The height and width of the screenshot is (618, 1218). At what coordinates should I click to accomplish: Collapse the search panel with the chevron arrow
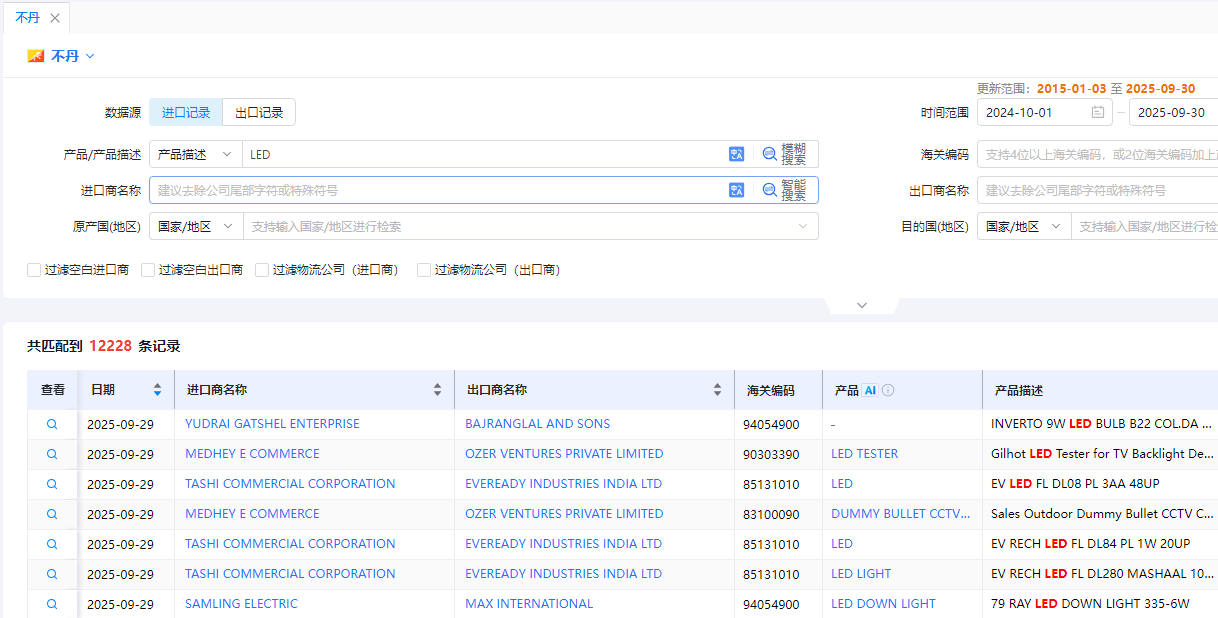861,304
